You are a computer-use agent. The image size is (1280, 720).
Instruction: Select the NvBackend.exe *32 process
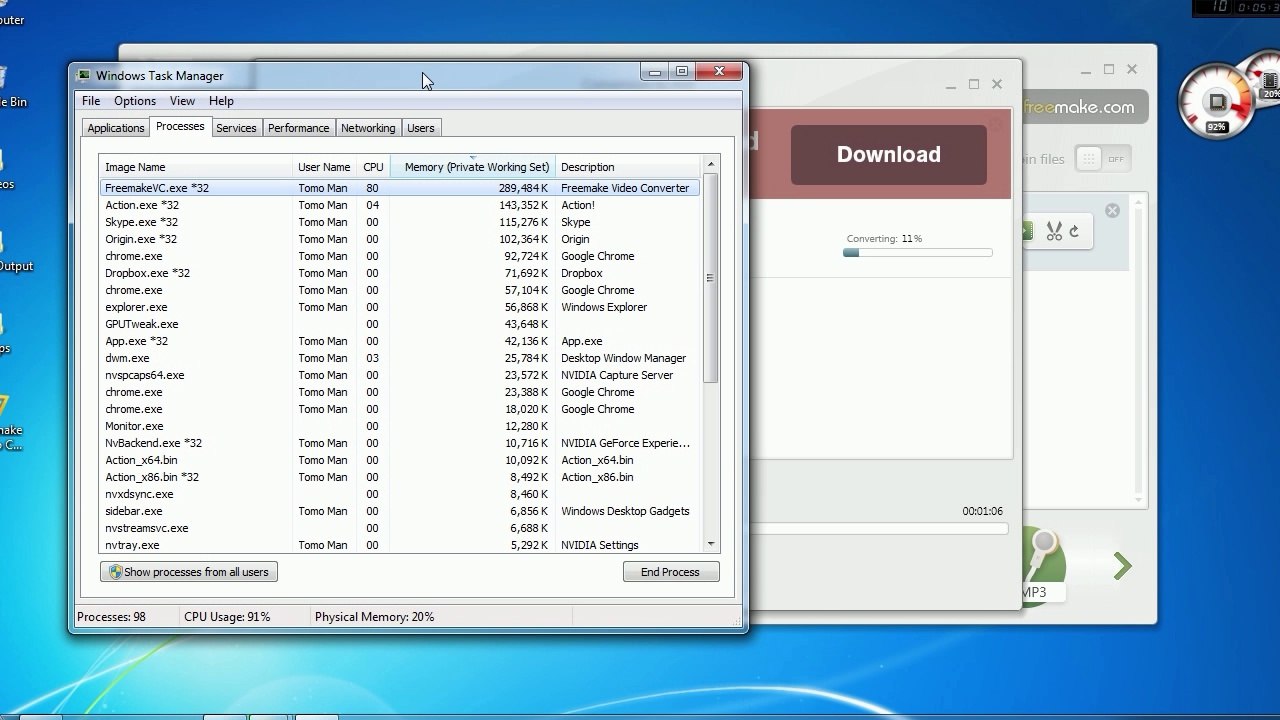pos(400,443)
